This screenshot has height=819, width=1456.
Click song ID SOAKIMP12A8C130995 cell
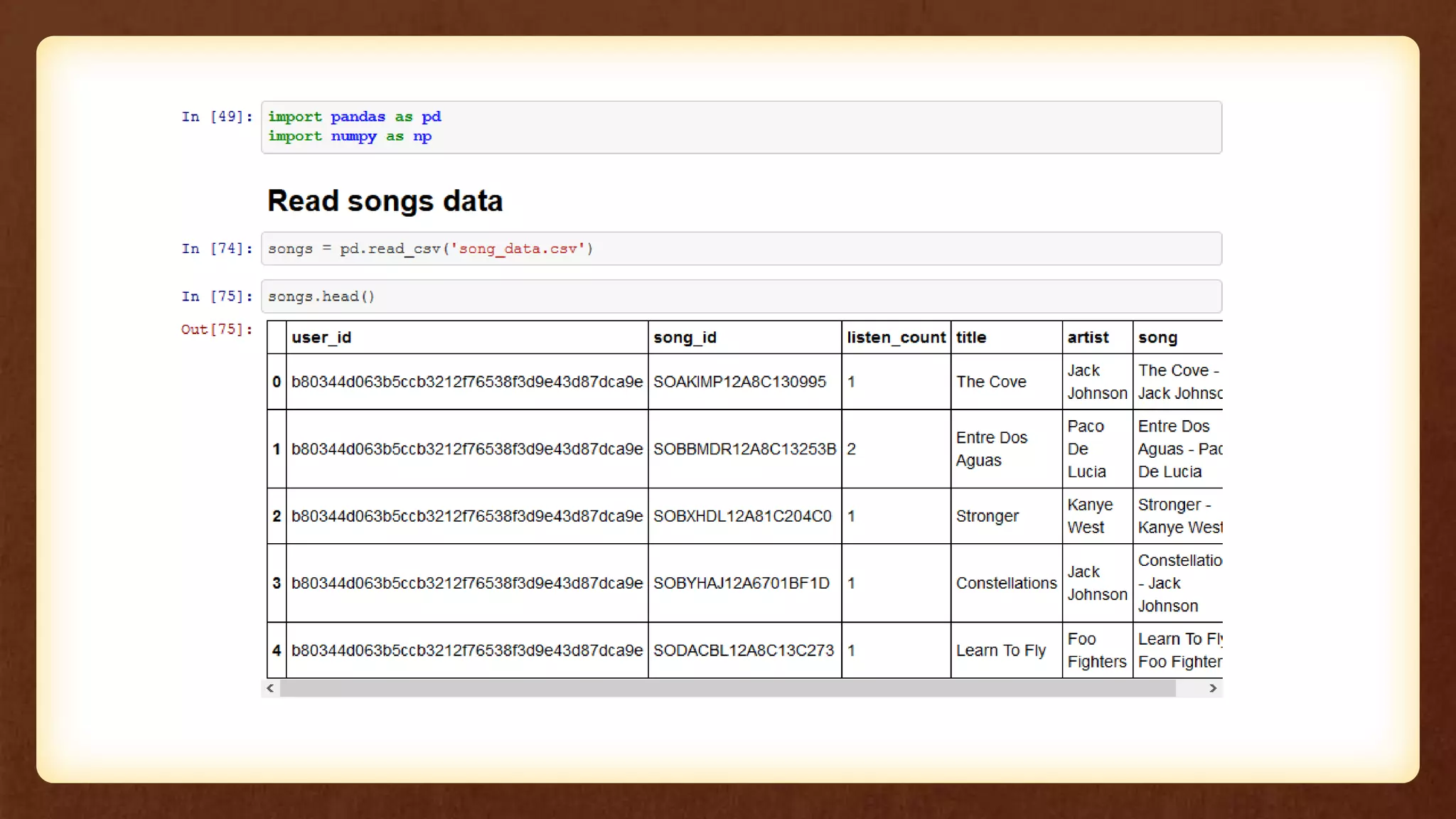pyautogui.click(x=739, y=382)
